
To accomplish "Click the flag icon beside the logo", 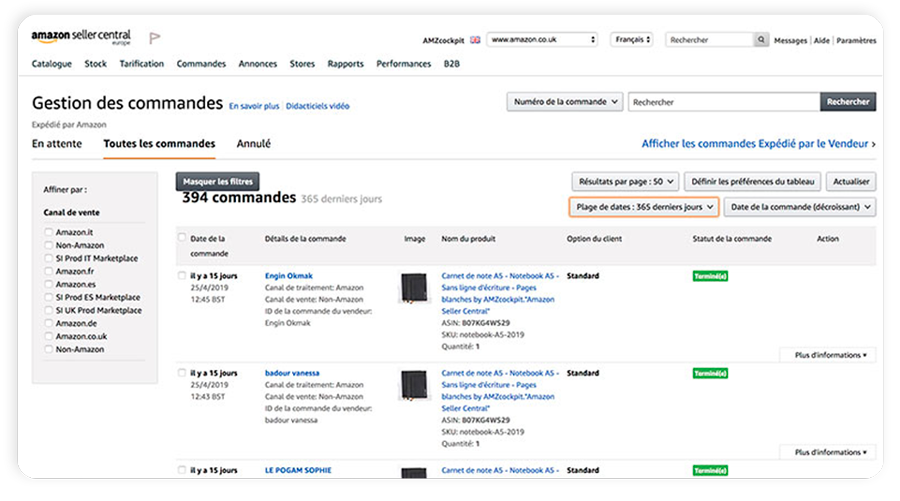I will point(154,38).
